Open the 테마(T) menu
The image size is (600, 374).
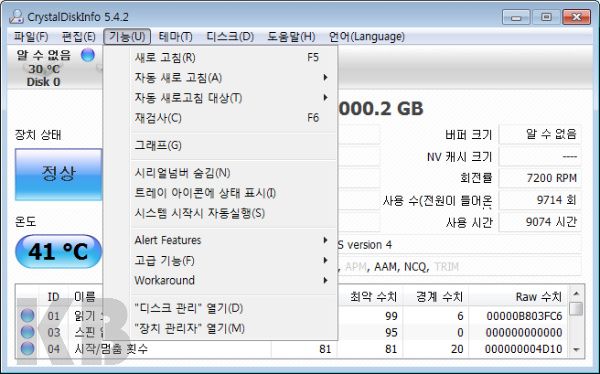pyautogui.click(x=175, y=37)
